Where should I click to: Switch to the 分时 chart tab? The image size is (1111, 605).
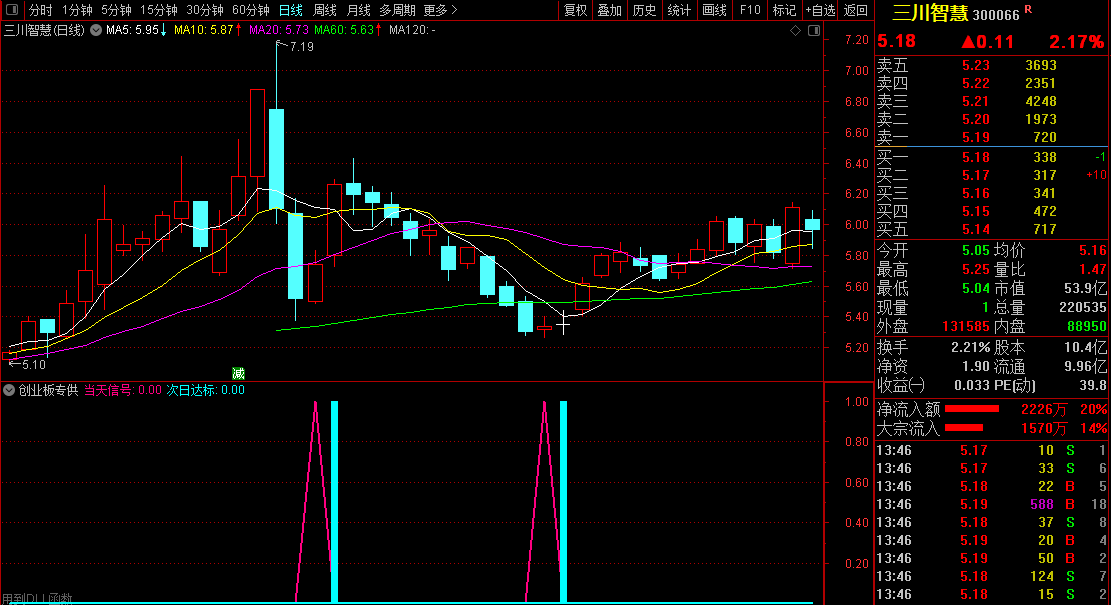40,10
